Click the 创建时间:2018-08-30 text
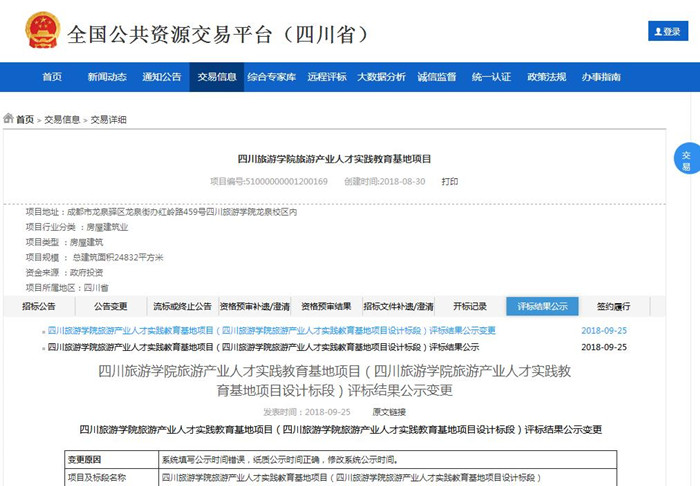Screen dimensions: 700x486 (384, 182)
